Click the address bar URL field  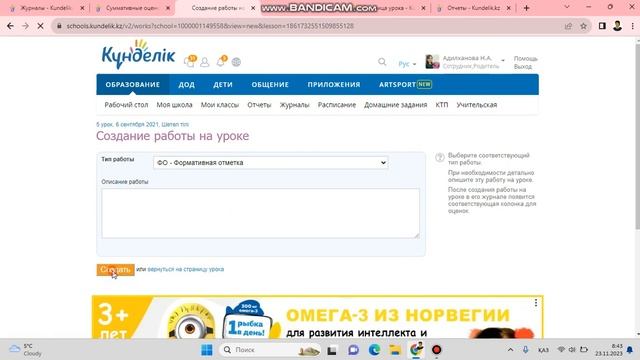pos(310,26)
